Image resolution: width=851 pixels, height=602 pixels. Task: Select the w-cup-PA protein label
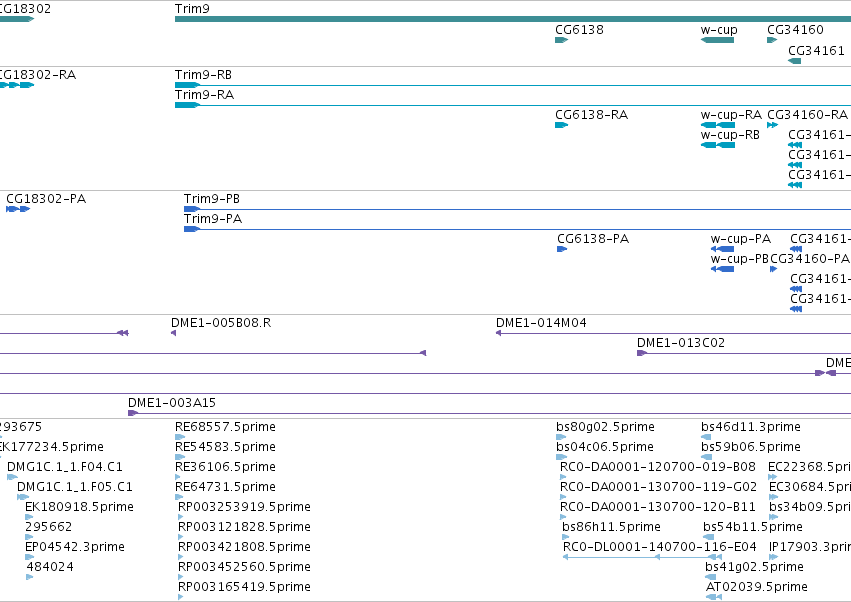[741, 239]
